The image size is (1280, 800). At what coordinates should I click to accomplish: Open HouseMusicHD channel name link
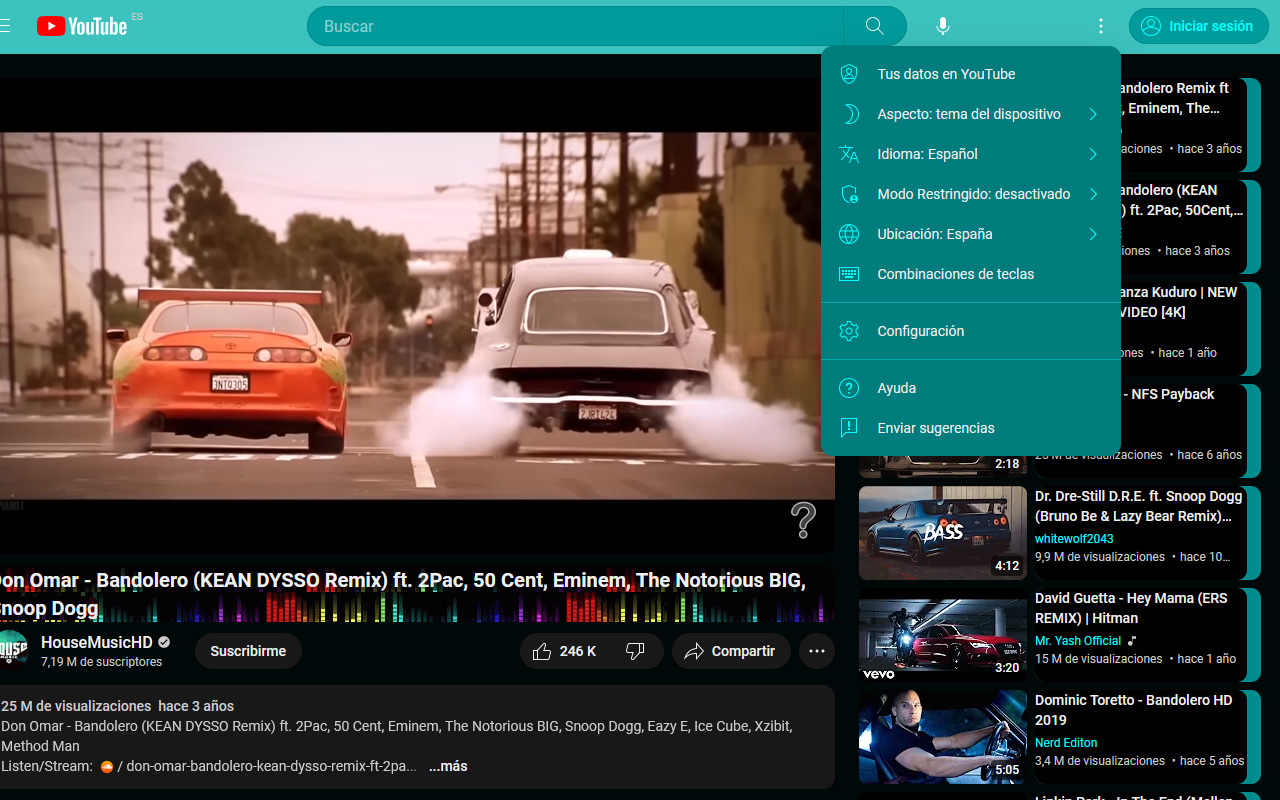pos(97,642)
